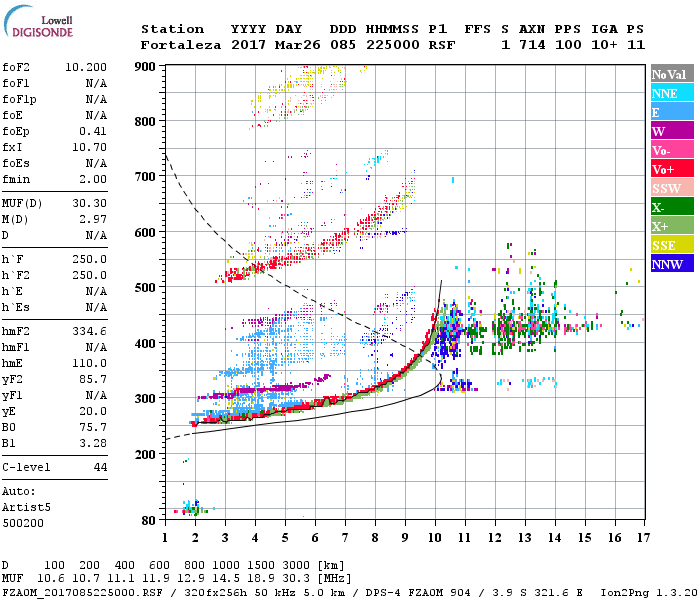The width and height of the screenshot is (700, 600).
Task: Select the SSE yellow legend swatch
Action: (x=672, y=245)
